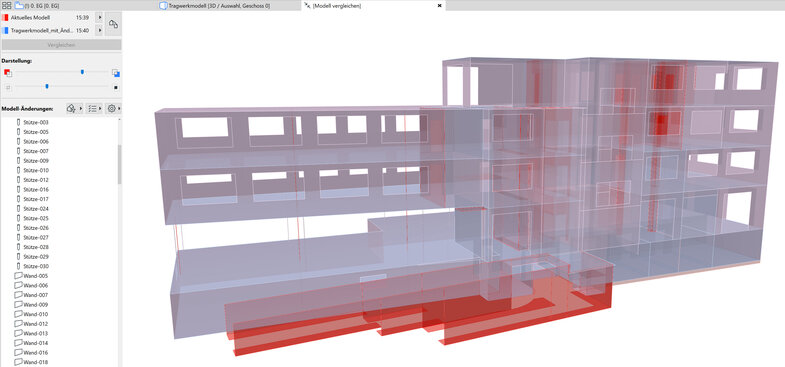
Task: Click the black opaque display icon
Action: pos(116,87)
